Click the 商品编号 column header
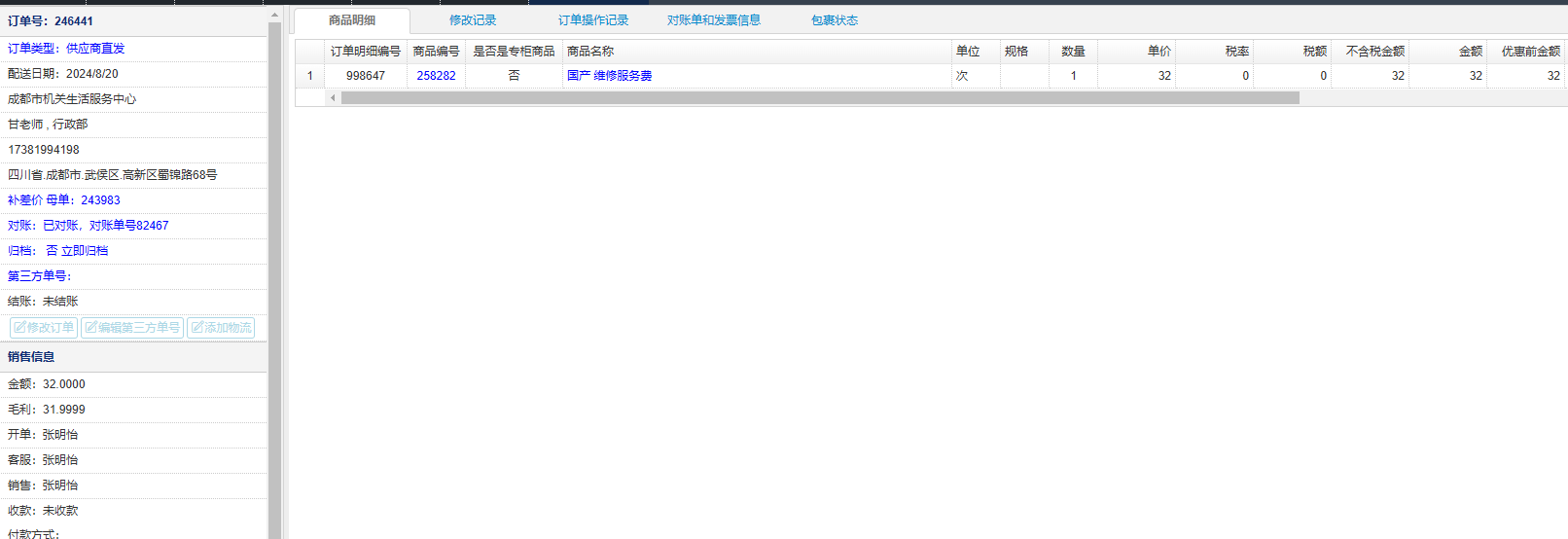 coord(436,52)
